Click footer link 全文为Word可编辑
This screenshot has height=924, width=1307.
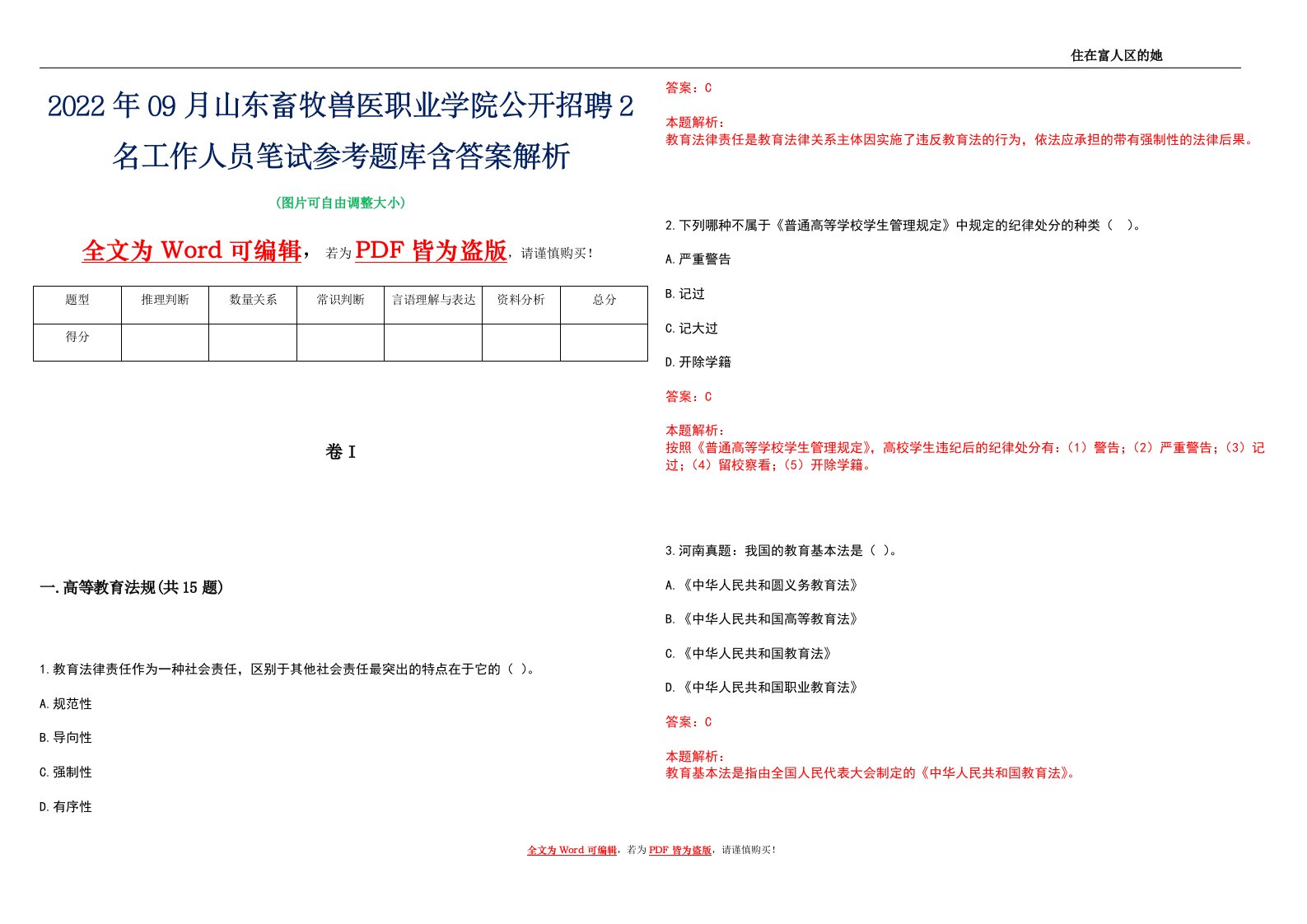coord(572,850)
